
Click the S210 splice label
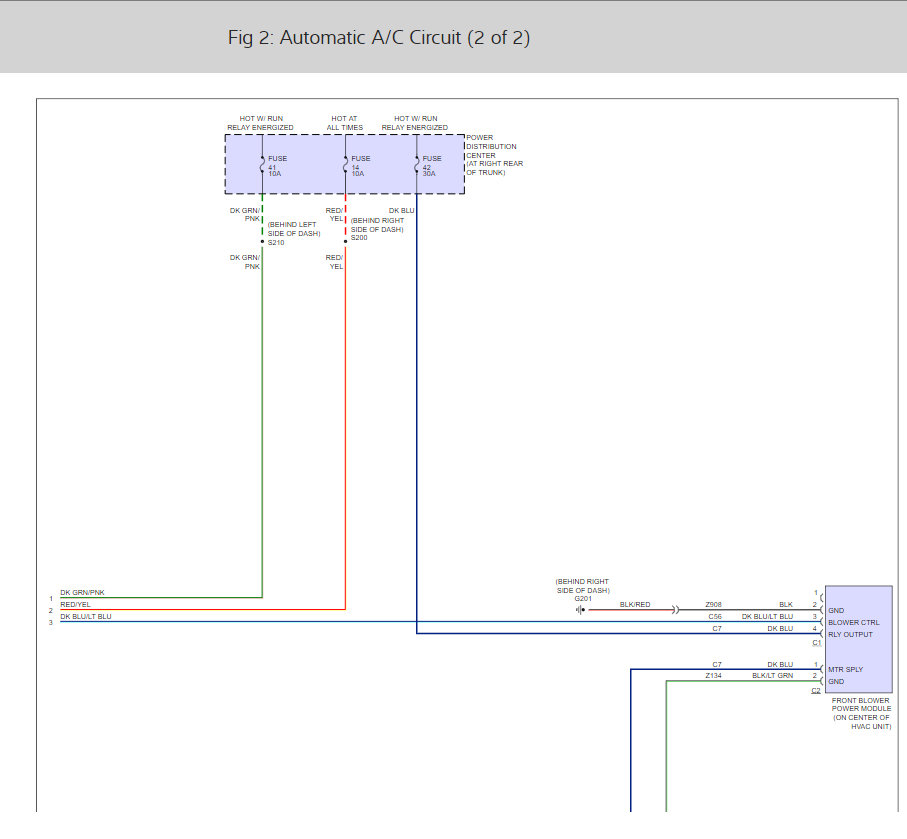click(276, 242)
